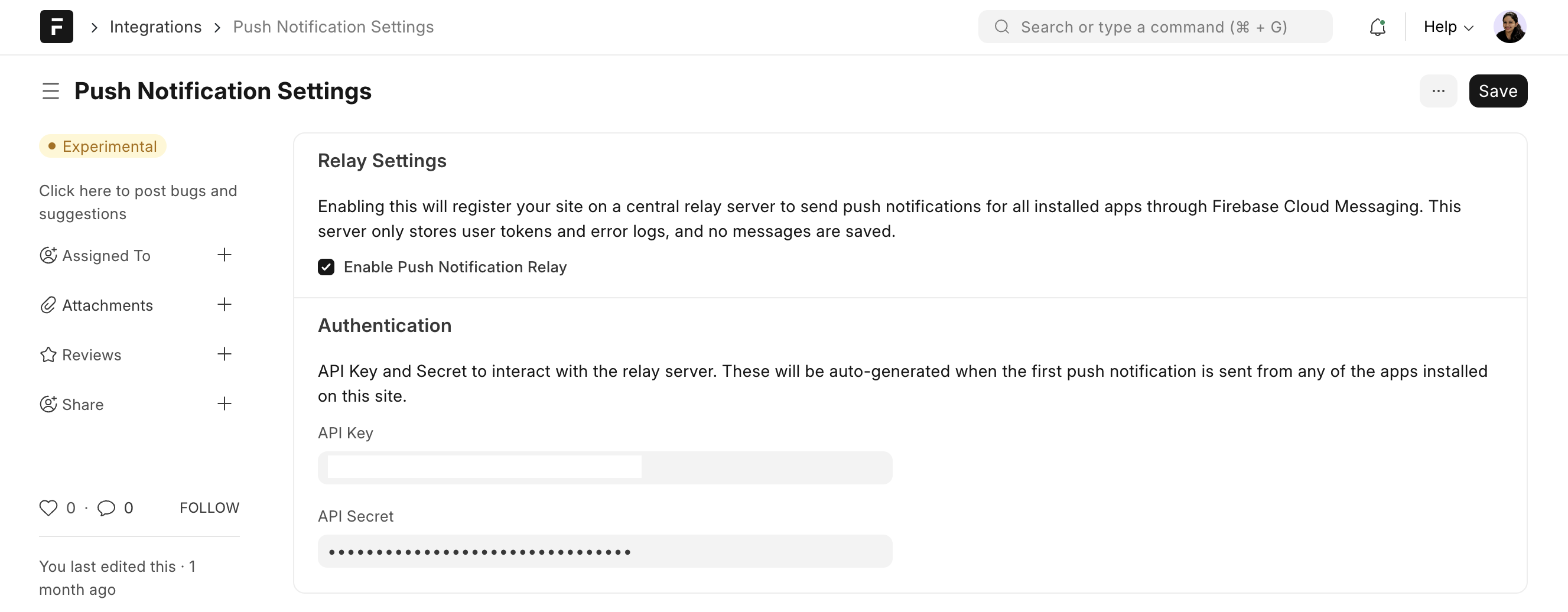
Task: Open comments via the speech bubble icon
Action: 106,508
